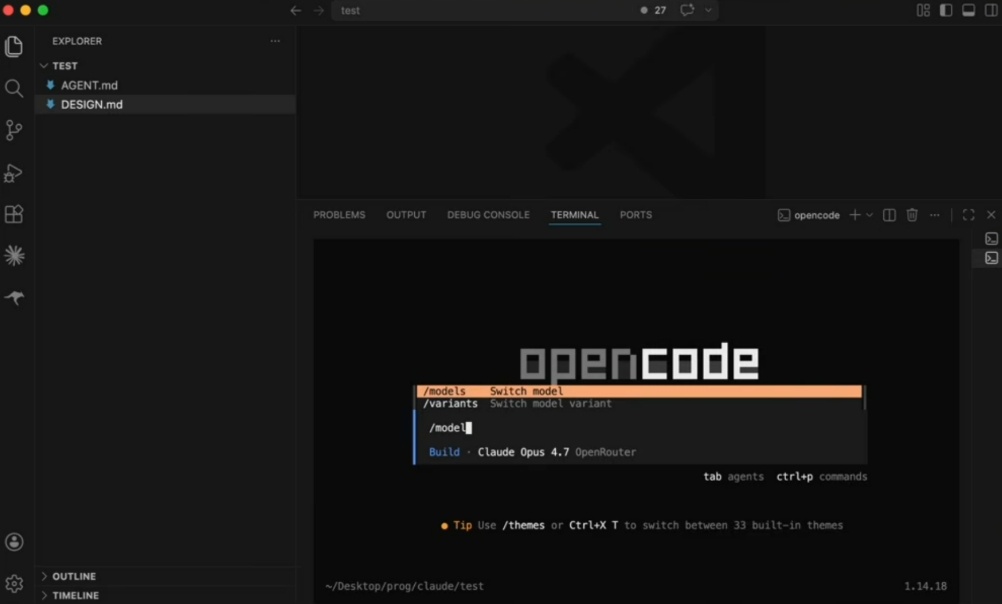Select the /models Switch model suggestion

[639, 391]
